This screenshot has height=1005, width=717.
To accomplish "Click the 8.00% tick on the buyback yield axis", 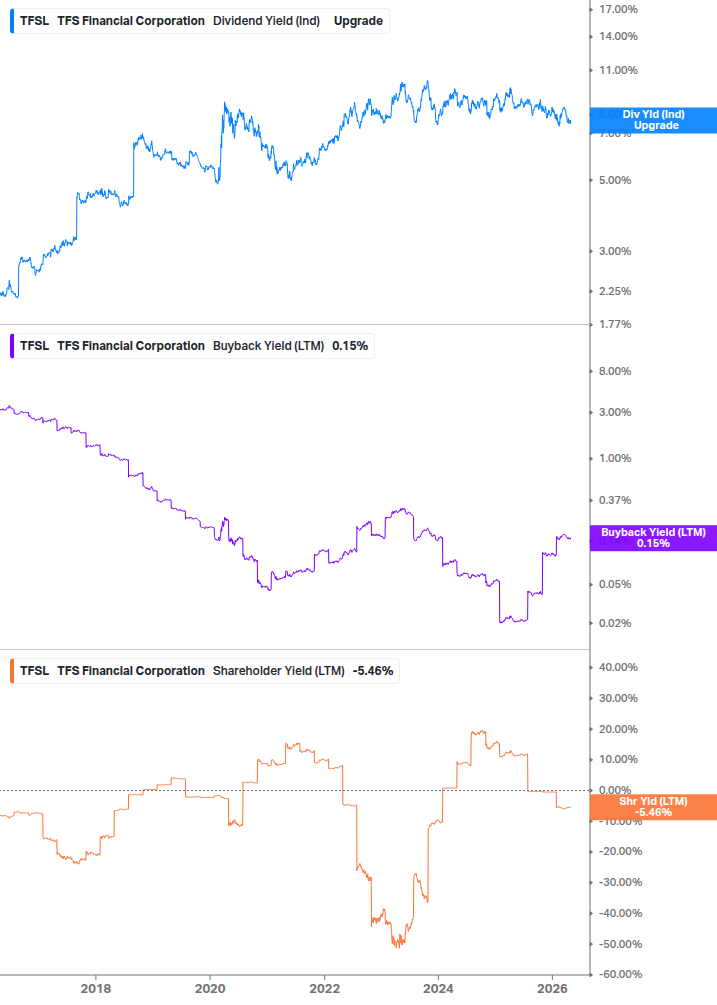I will (615, 371).
